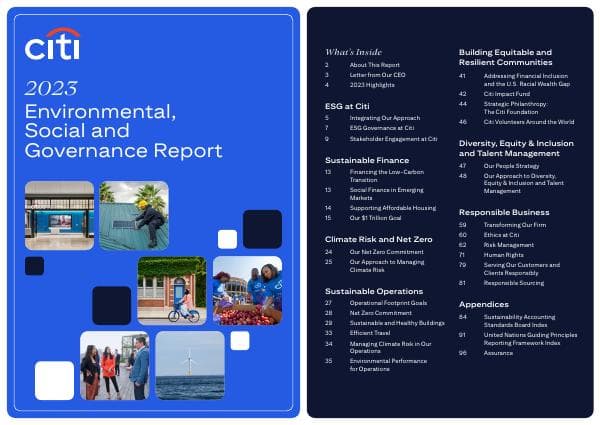Screen dimensions: 600x425
Task: Select the Climate Risk and Net Zero heading
Action: [x=378, y=239]
